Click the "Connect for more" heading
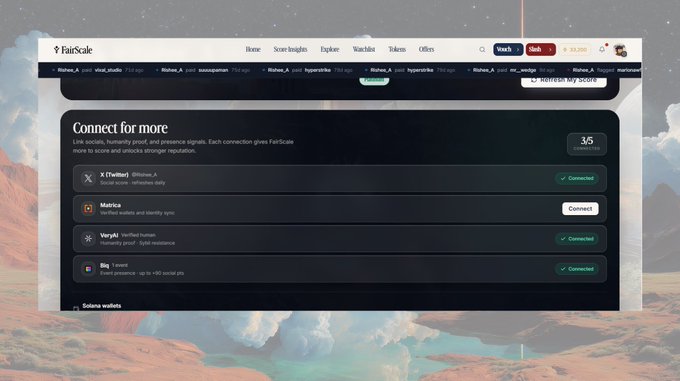The width and height of the screenshot is (680, 381). point(120,128)
